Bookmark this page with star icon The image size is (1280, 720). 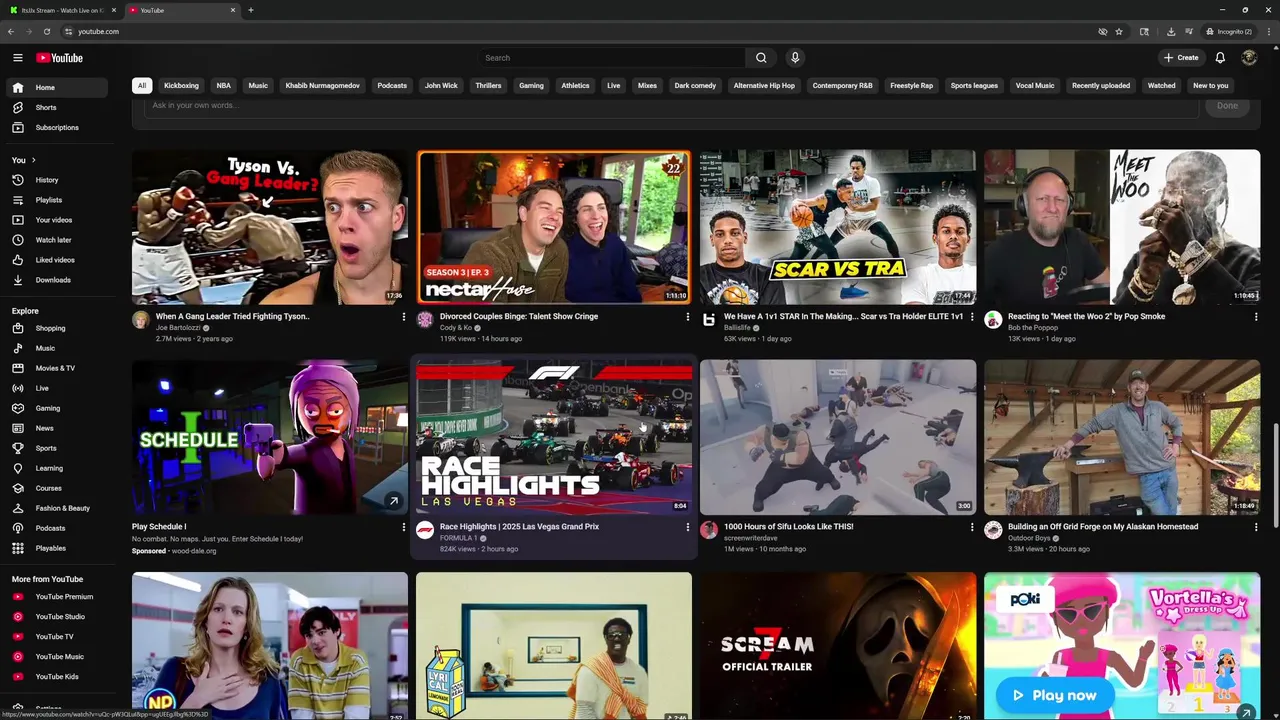click(x=1119, y=31)
